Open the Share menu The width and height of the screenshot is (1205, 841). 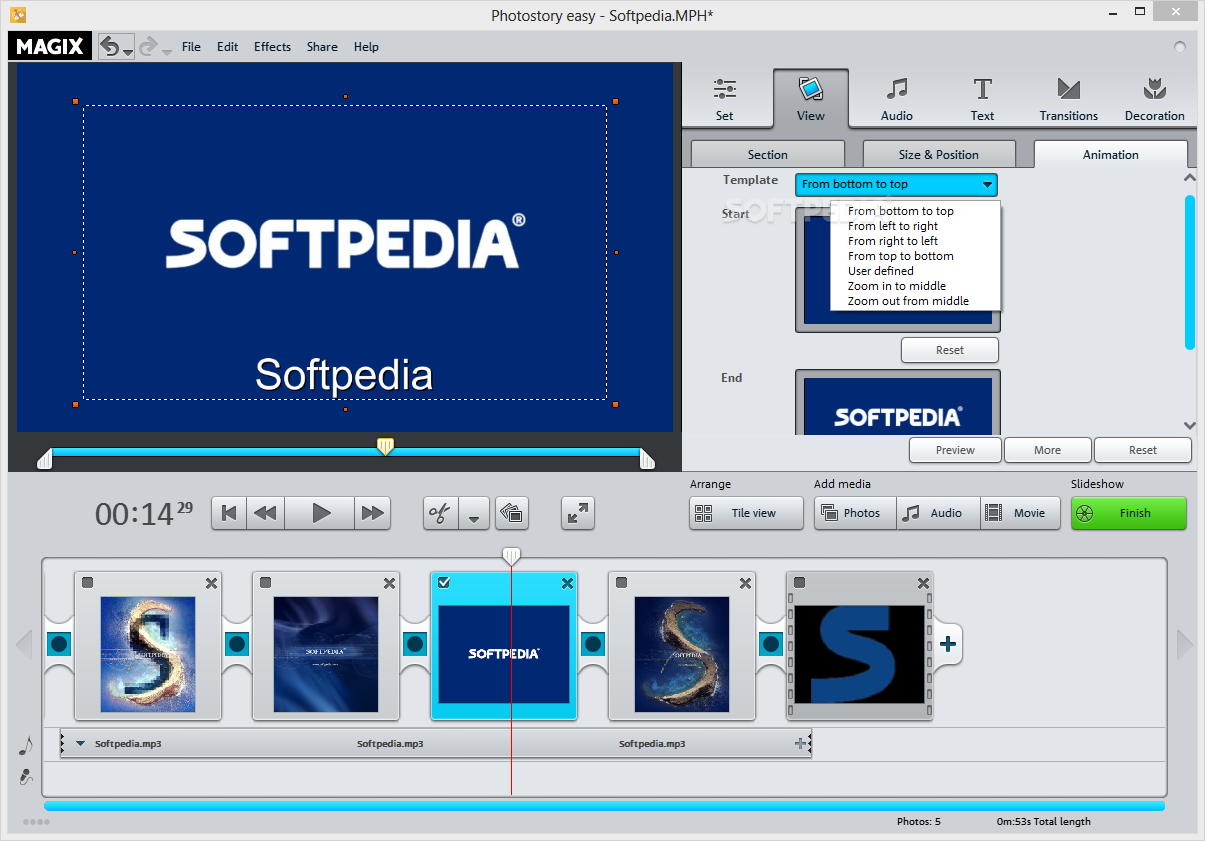tap(322, 47)
